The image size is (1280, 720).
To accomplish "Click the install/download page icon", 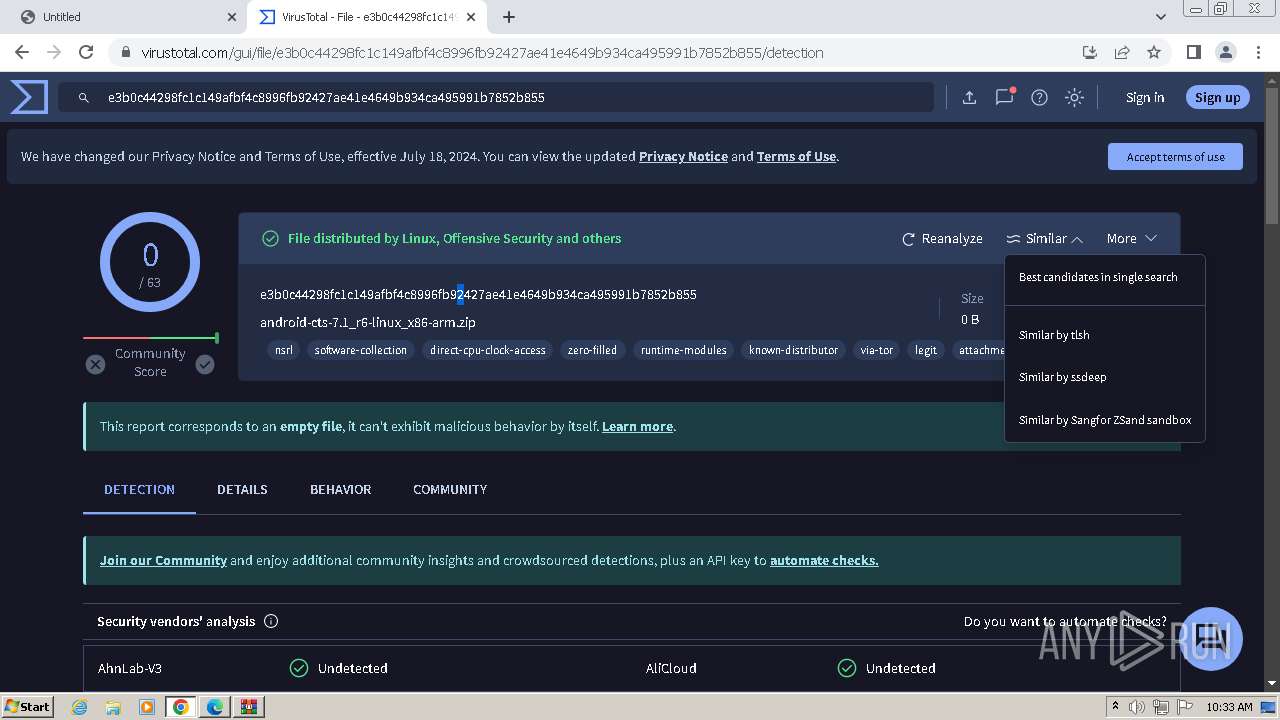I will pyautogui.click(x=1090, y=52).
